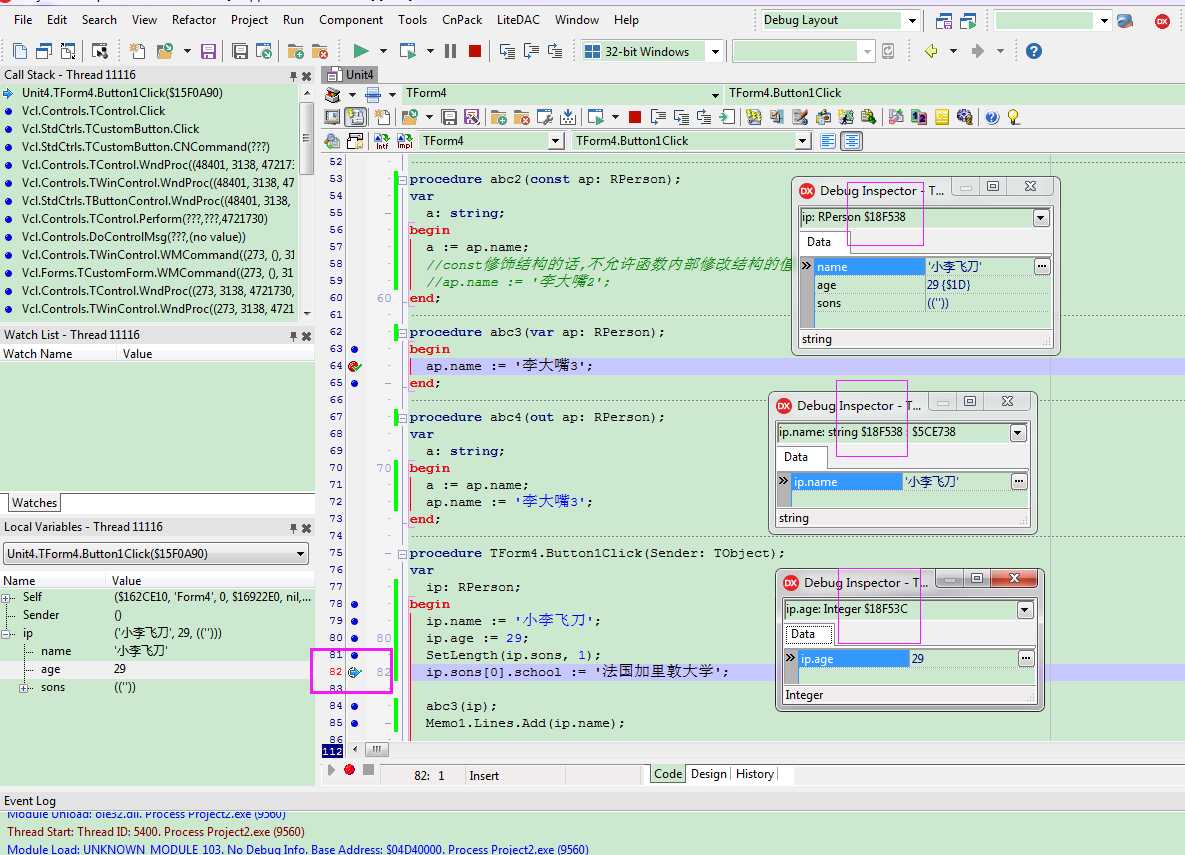
Task: Click the ellipsis button on the ip.name inspector row
Action: [x=1019, y=482]
